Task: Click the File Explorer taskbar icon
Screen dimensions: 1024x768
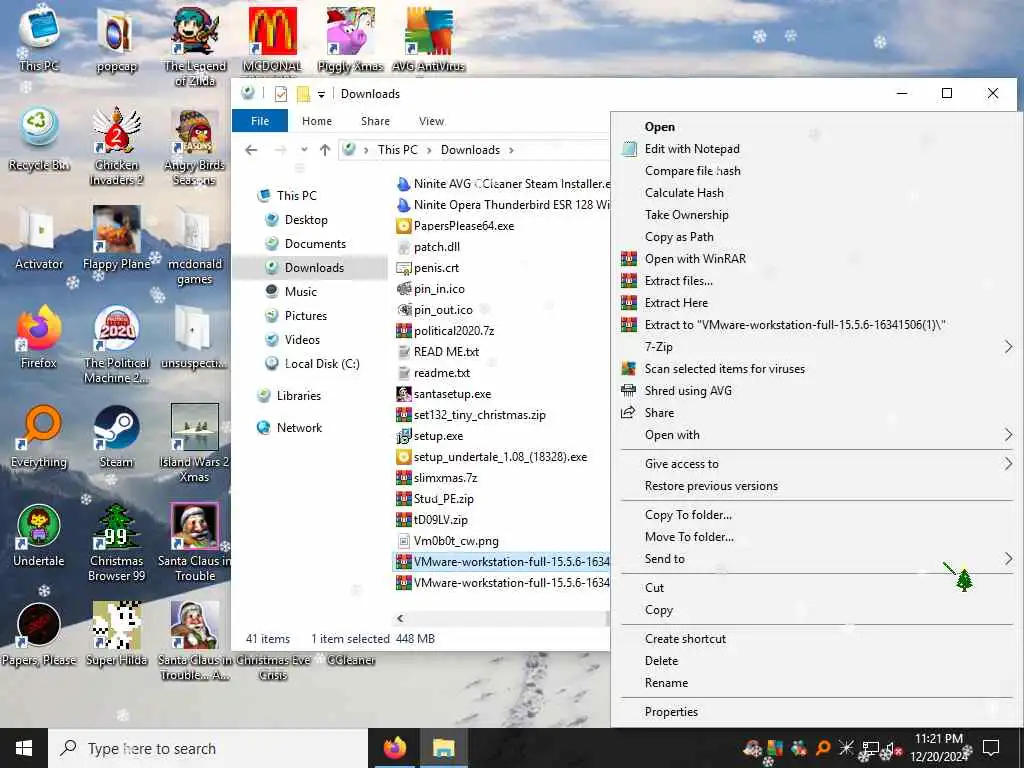Action: [x=444, y=748]
